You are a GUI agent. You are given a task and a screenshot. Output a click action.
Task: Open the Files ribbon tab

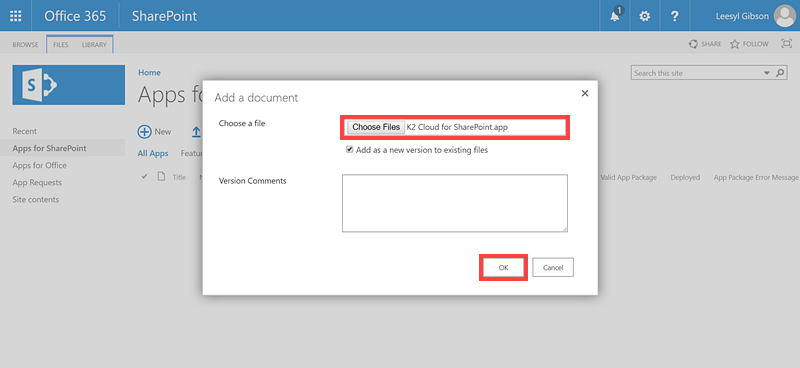tap(61, 44)
